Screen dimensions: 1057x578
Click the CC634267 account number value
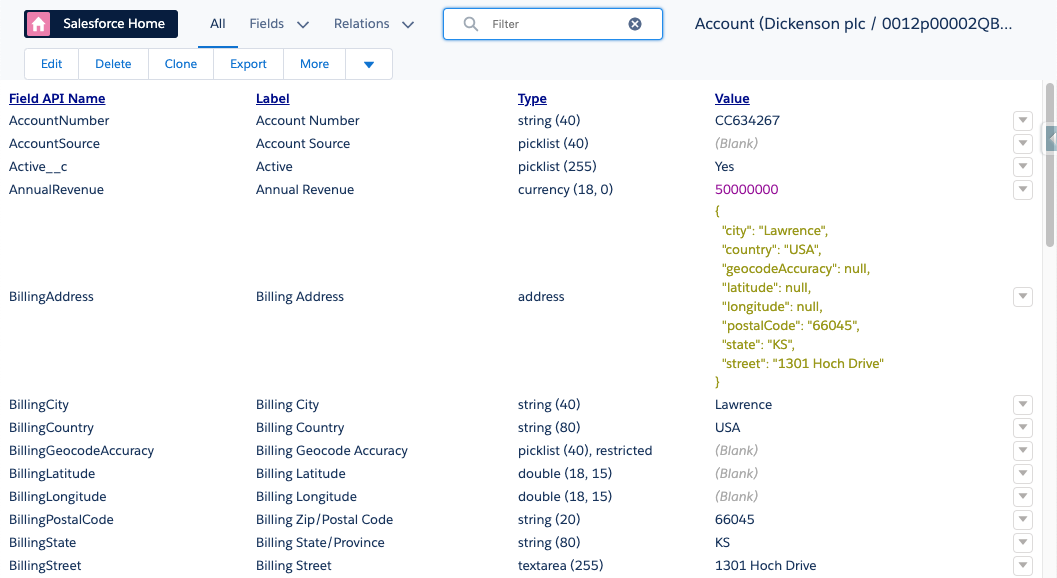point(747,121)
